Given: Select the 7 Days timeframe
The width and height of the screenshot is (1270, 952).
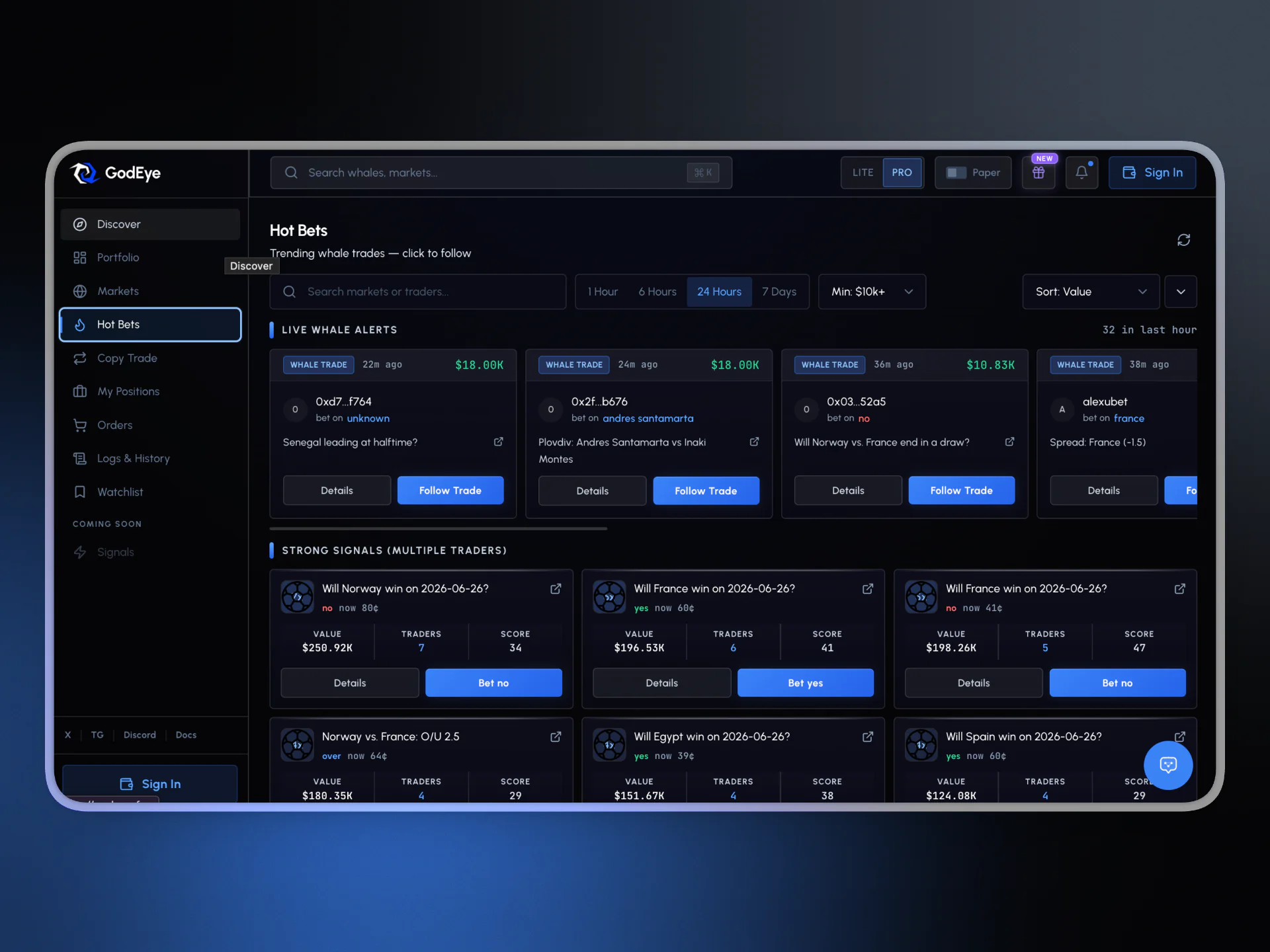Looking at the screenshot, I should [x=779, y=292].
